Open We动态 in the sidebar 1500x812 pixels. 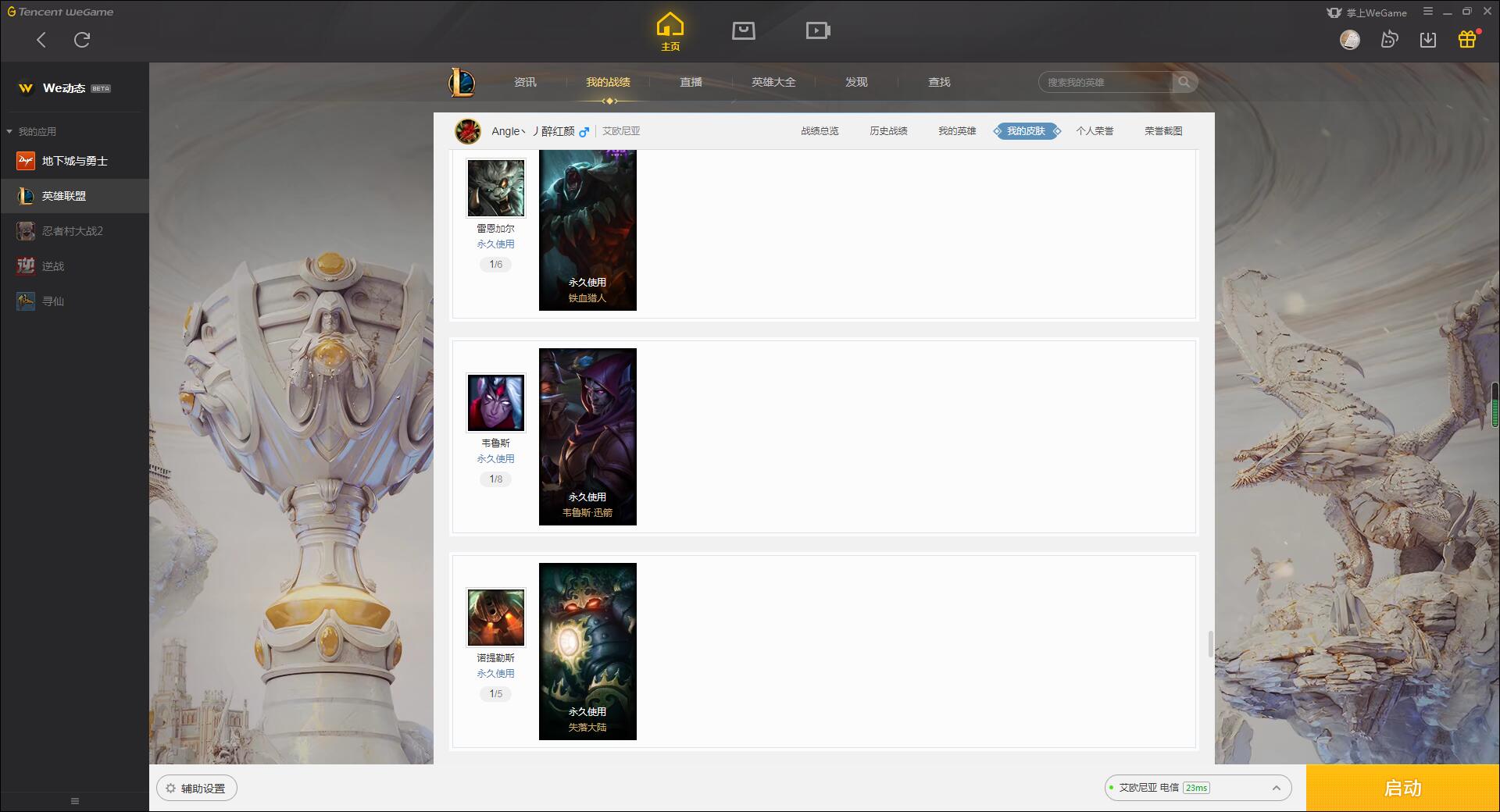(x=74, y=88)
